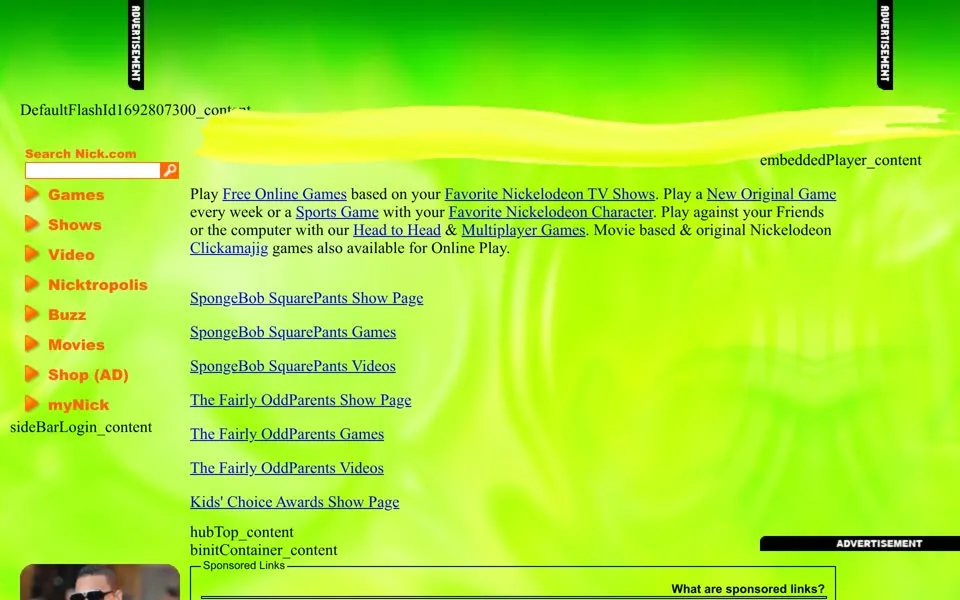Screen dimensions: 960x600
Task: Open SpongeBob SquarePants Games link
Action: [293, 332]
